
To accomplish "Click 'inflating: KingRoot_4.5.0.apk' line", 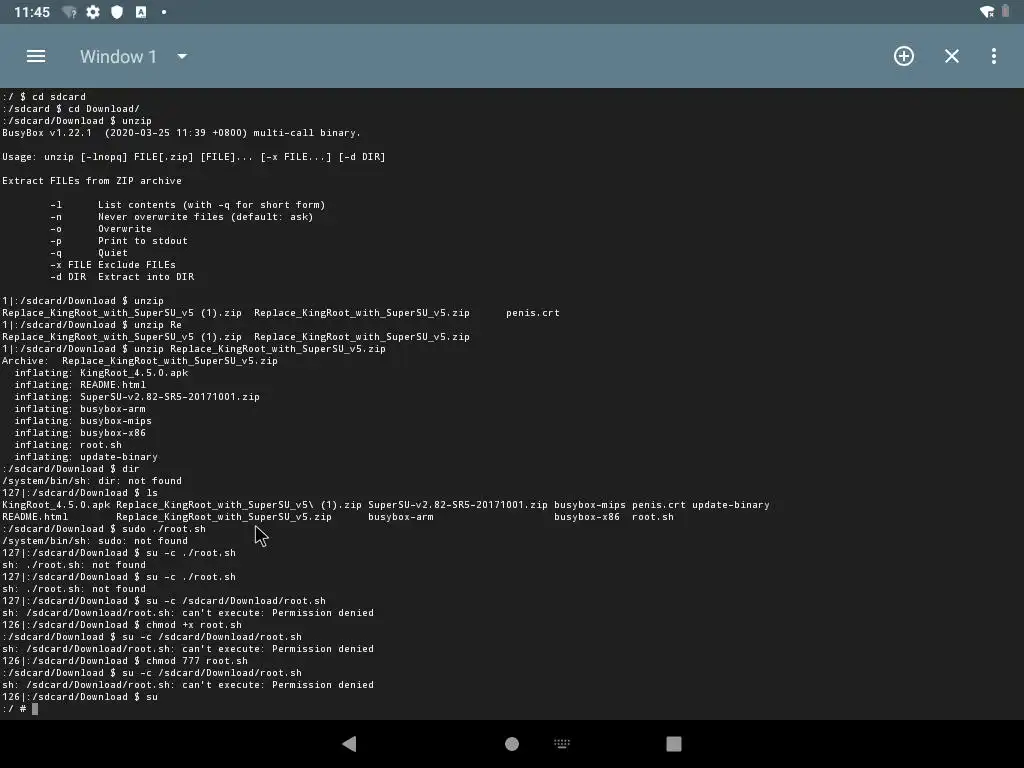I will [101, 373].
